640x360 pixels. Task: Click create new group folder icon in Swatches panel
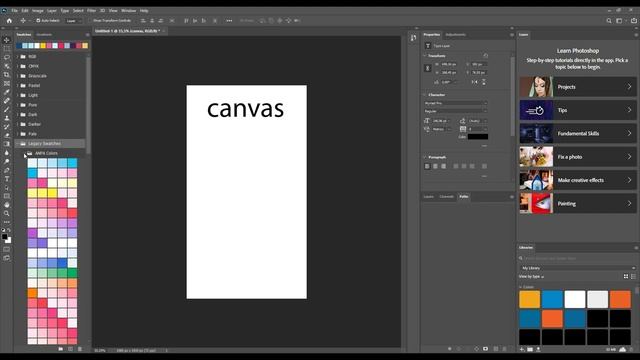60,349
